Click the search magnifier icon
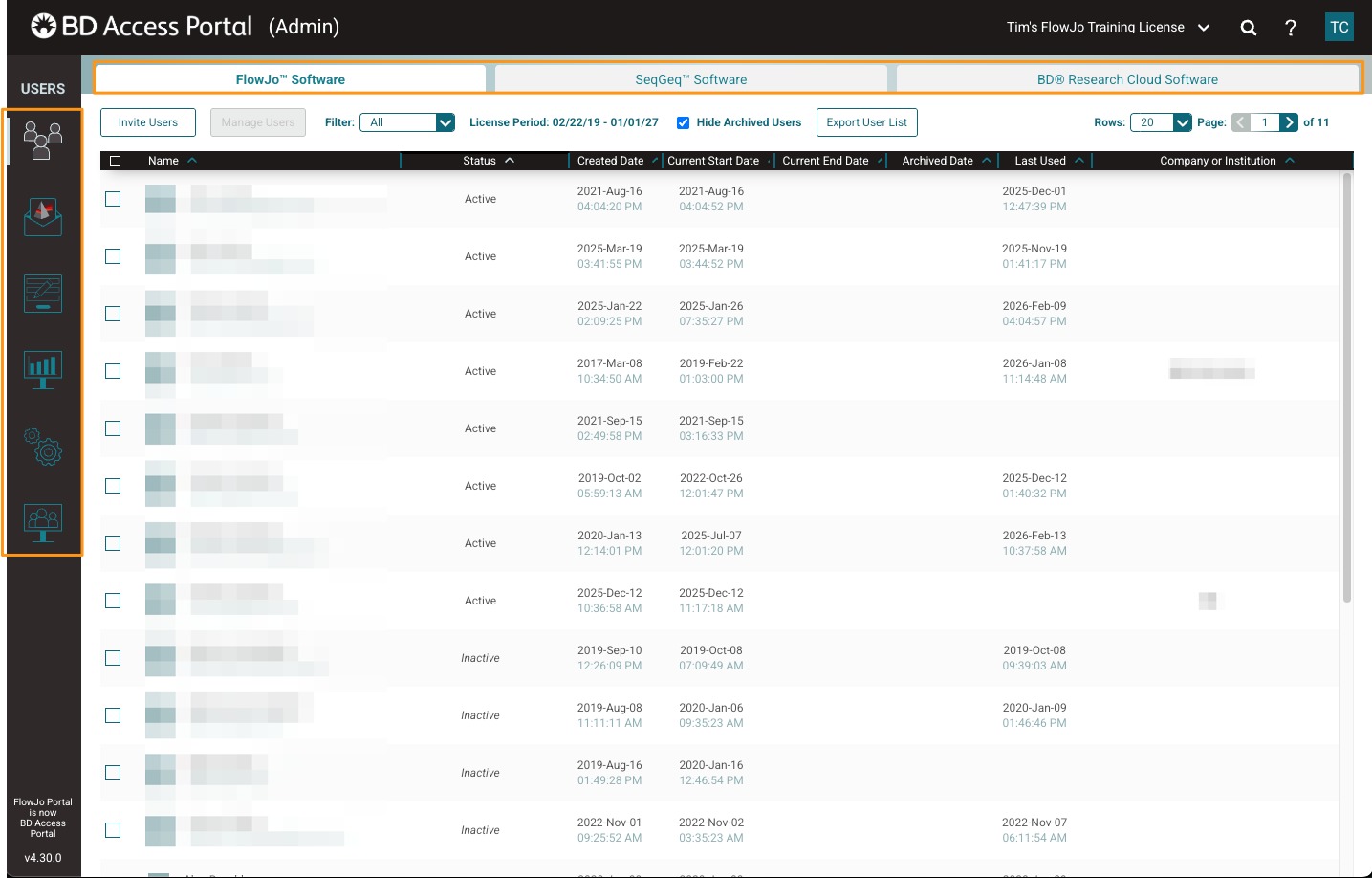 point(1248,28)
